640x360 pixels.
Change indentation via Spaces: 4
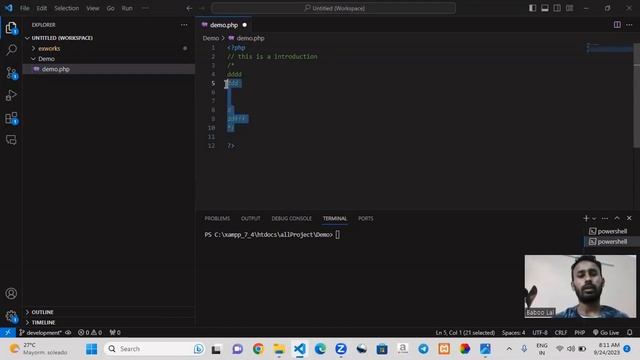pos(513,333)
